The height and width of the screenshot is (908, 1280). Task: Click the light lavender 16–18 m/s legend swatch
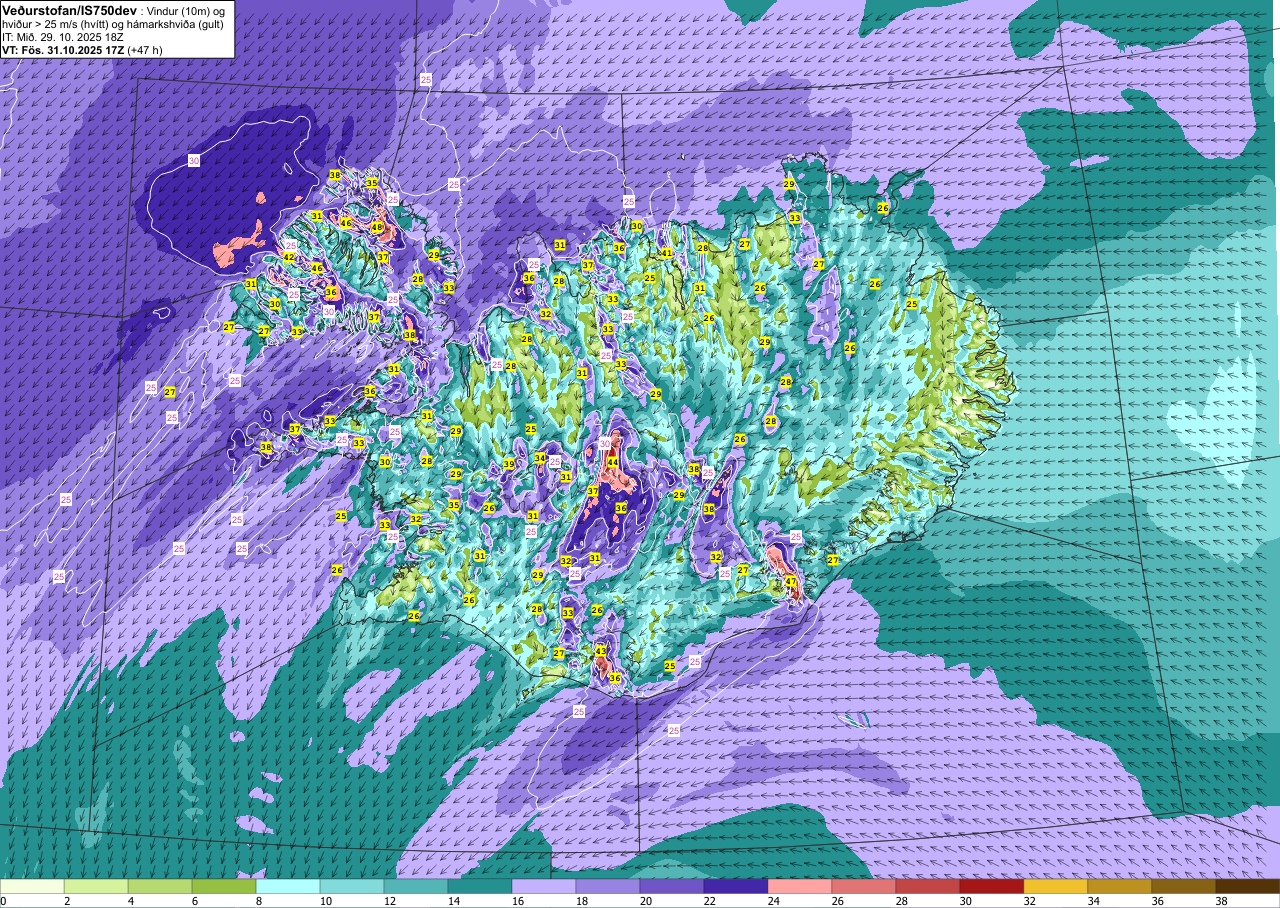click(544, 886)
